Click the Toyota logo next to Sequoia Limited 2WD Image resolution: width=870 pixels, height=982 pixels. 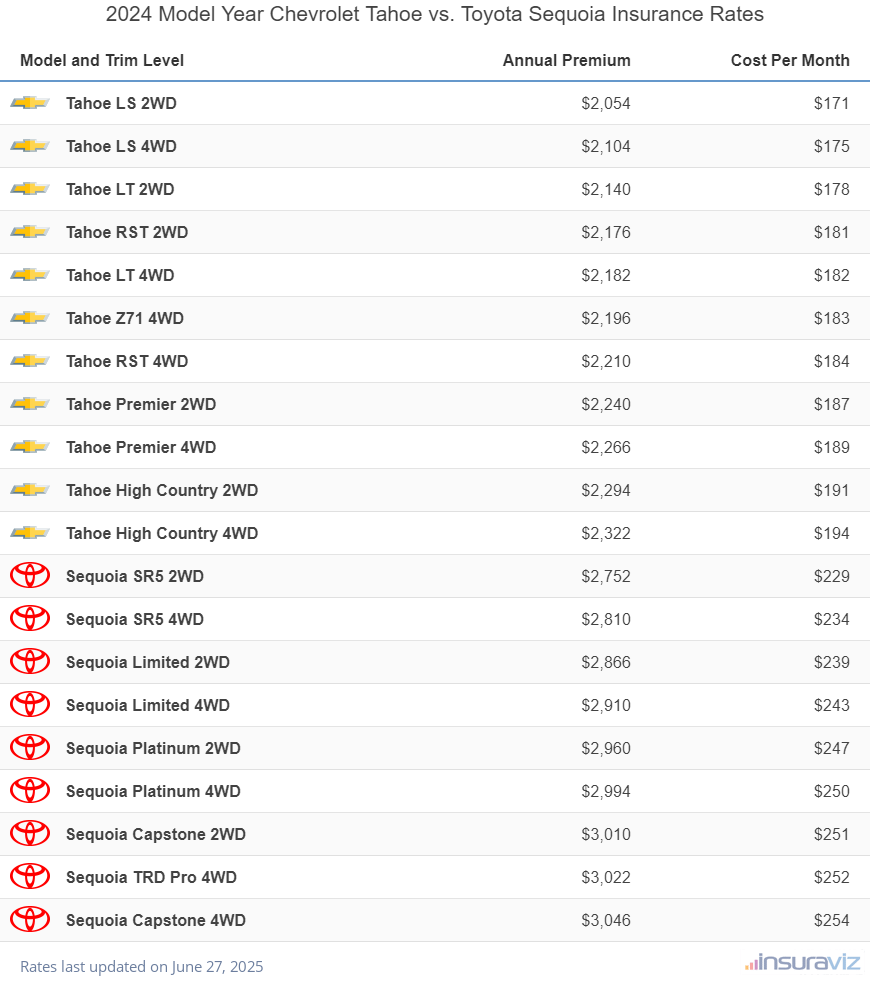[30, 662]
